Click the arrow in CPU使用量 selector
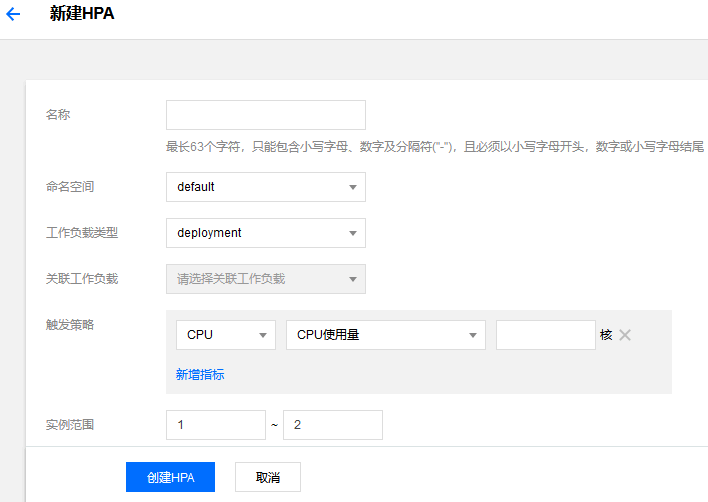The height and width of the screenshot is (502, 708). 473,335
